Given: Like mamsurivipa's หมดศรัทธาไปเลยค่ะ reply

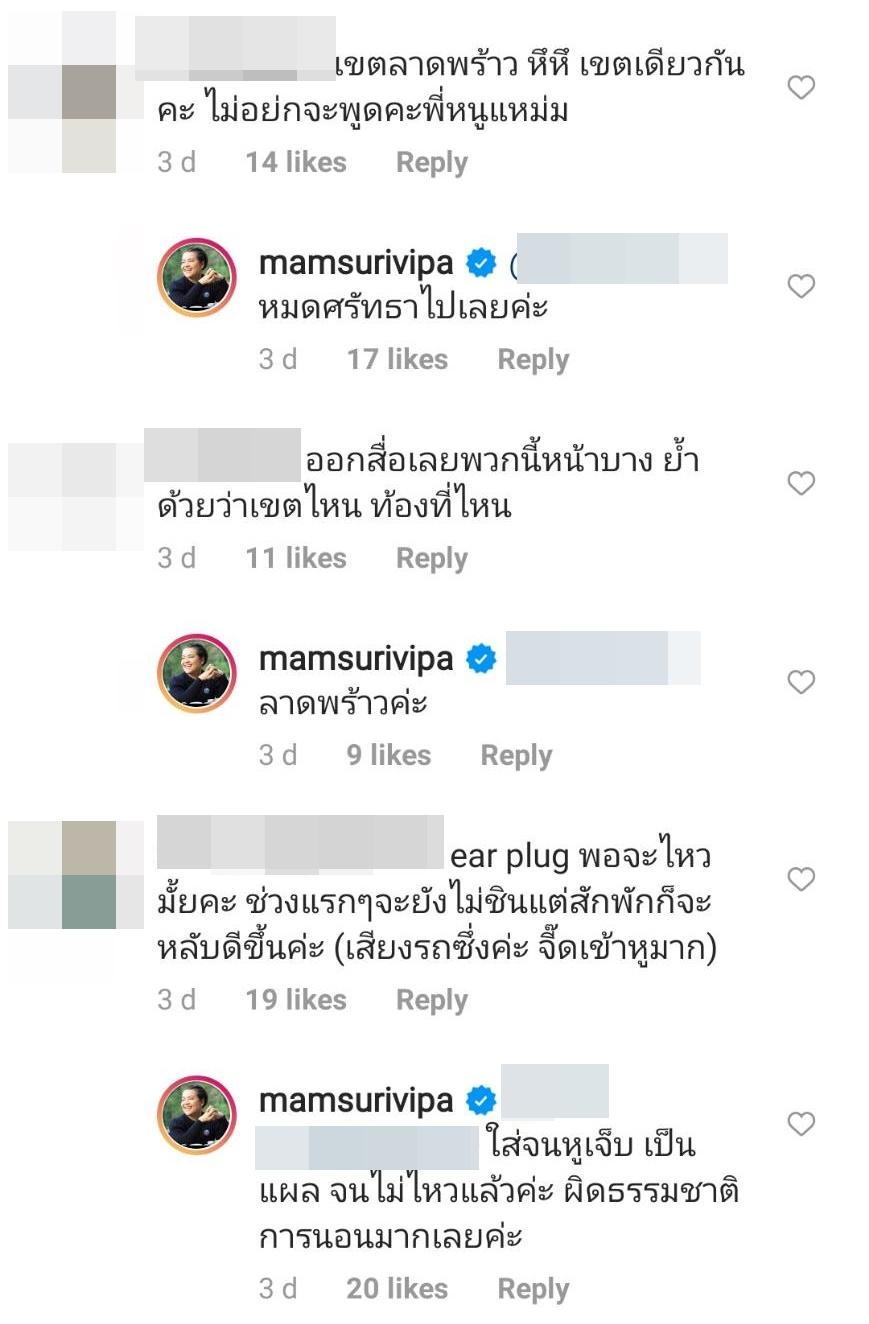Looking at the screenshot, I should pyautogui.click(x=801, y=287).
